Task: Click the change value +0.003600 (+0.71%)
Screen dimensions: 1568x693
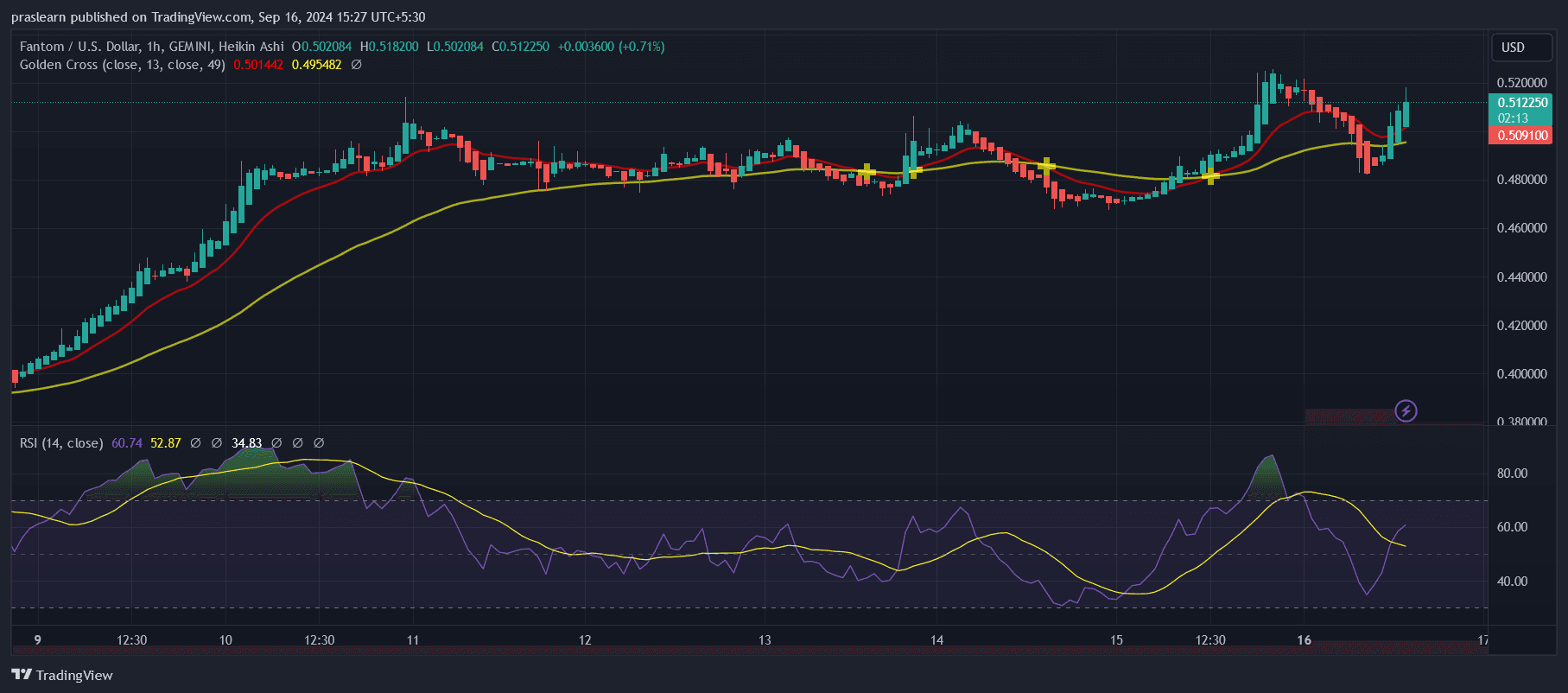Action: (x=611, y=47)
